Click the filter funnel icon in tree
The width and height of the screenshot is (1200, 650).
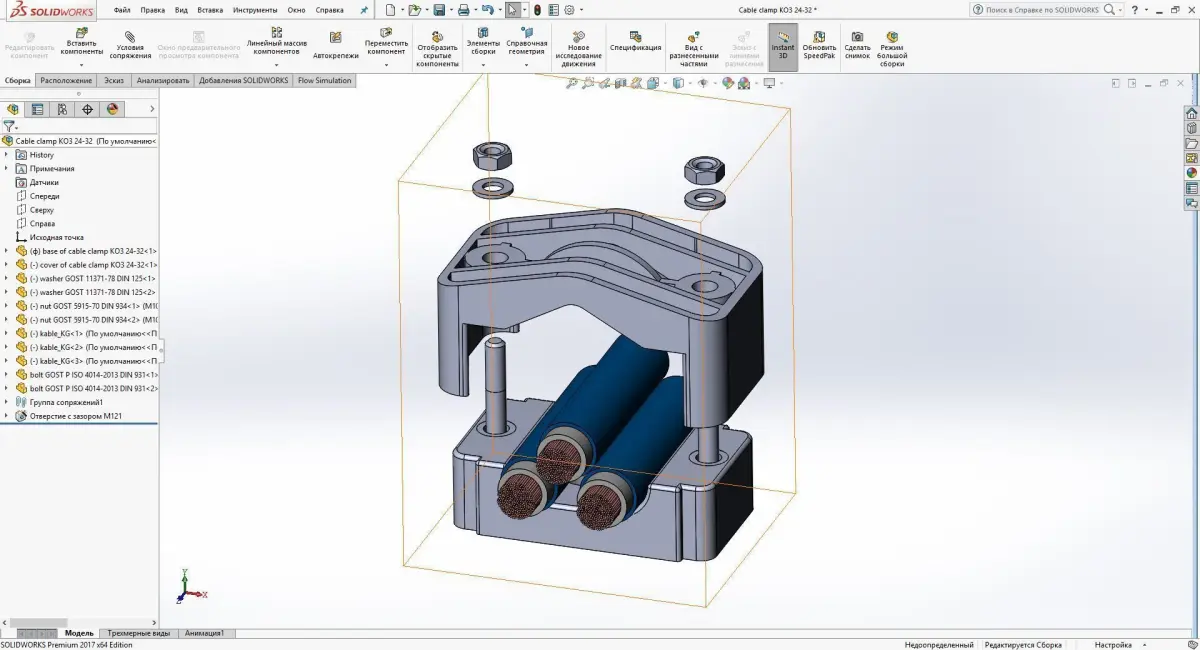coord(8,127)
